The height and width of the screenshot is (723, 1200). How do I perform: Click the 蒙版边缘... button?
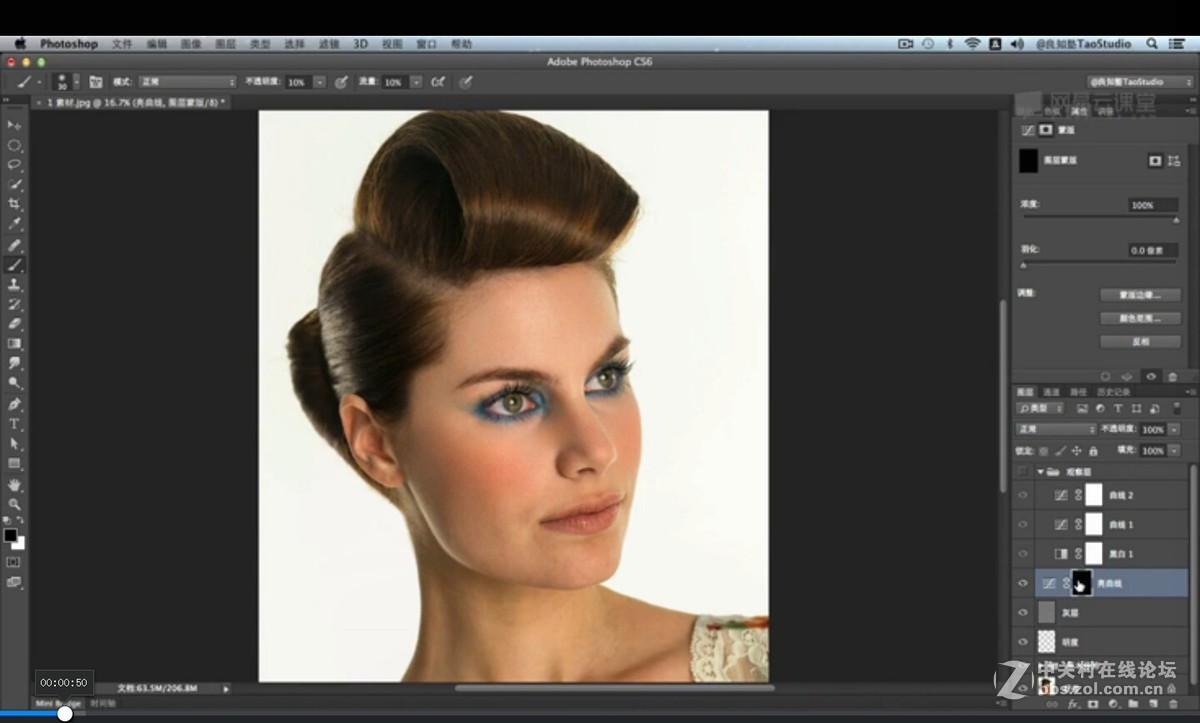[x=1139, y=296]
